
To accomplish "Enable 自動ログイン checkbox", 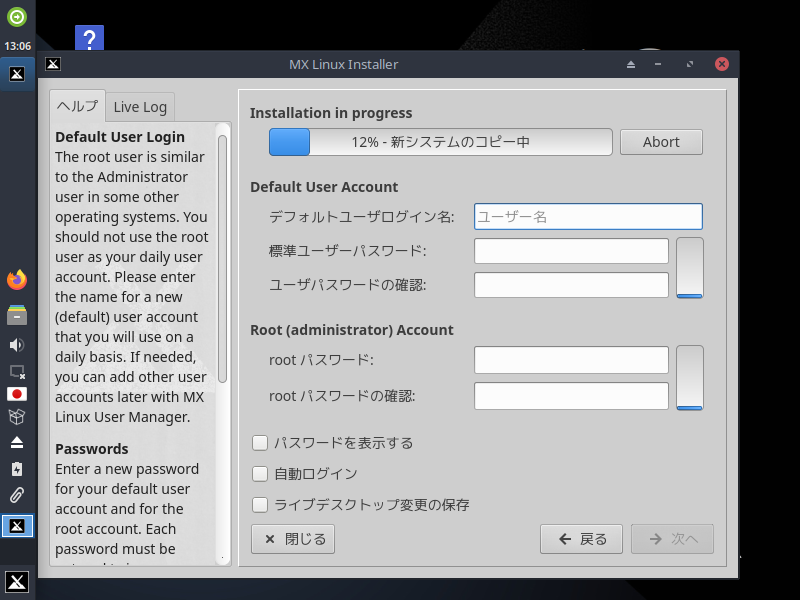I will click(260, 474).
